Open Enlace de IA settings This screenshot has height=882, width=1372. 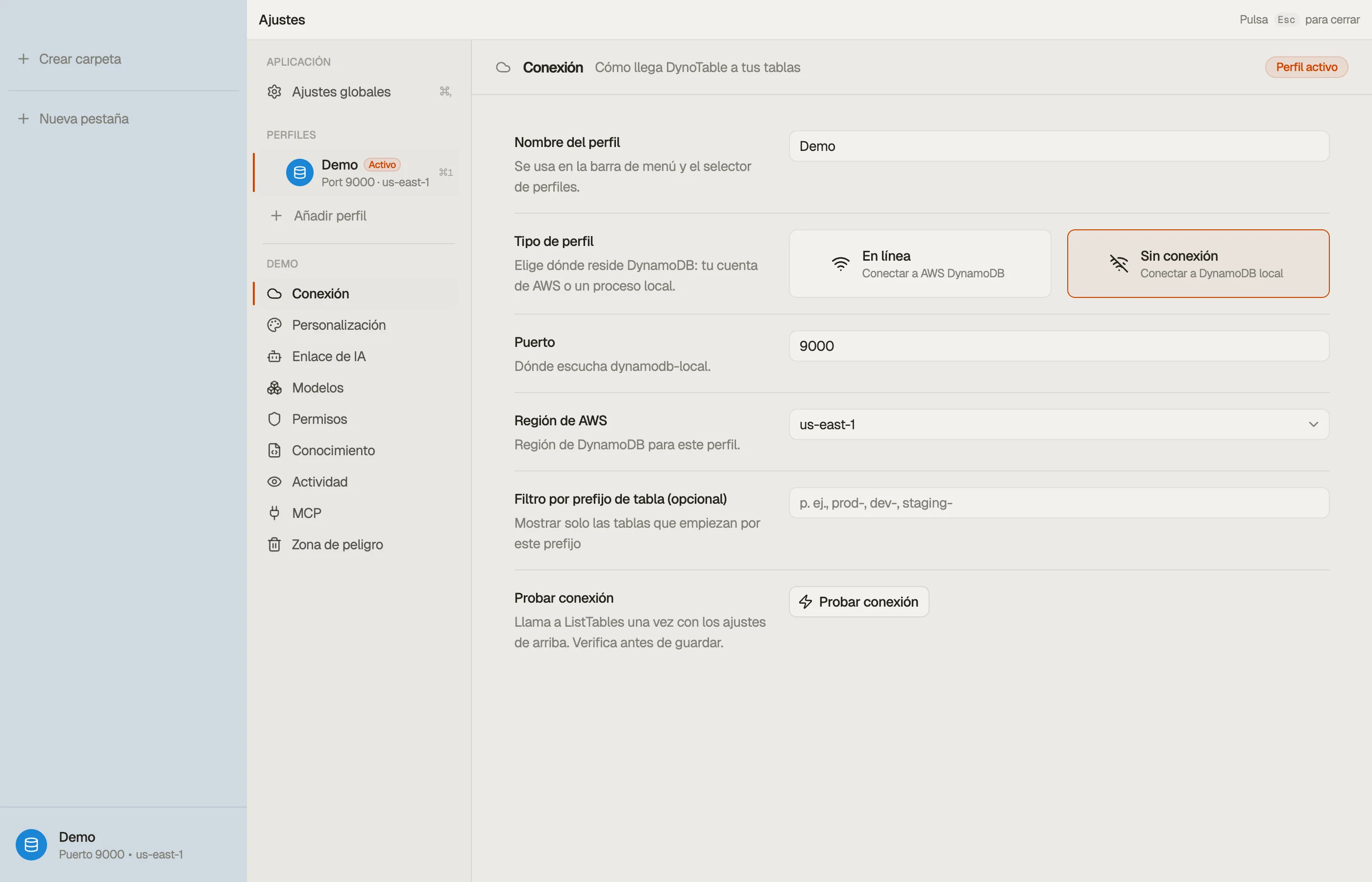(x=358, y=356)
